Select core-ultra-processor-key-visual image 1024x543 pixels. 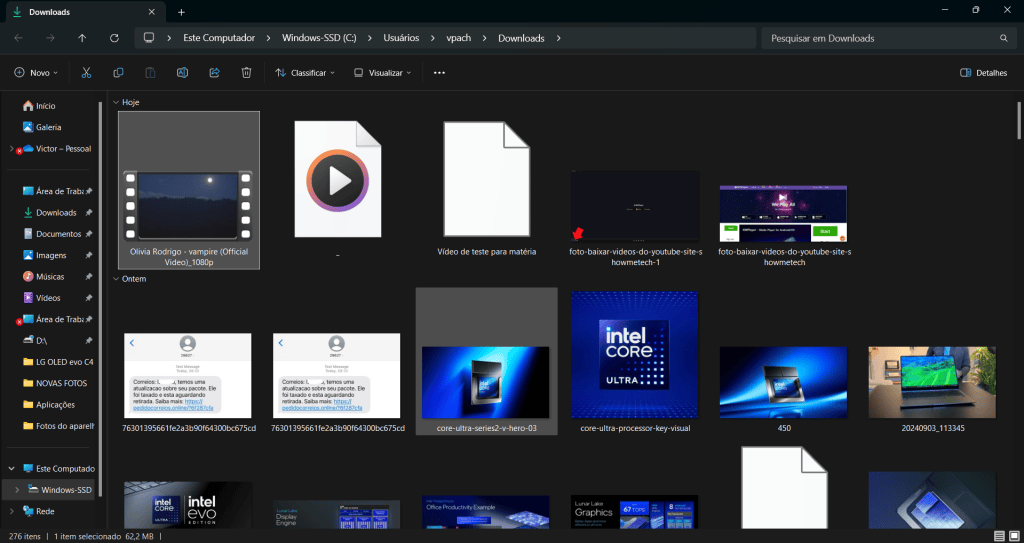pos(635,361)
